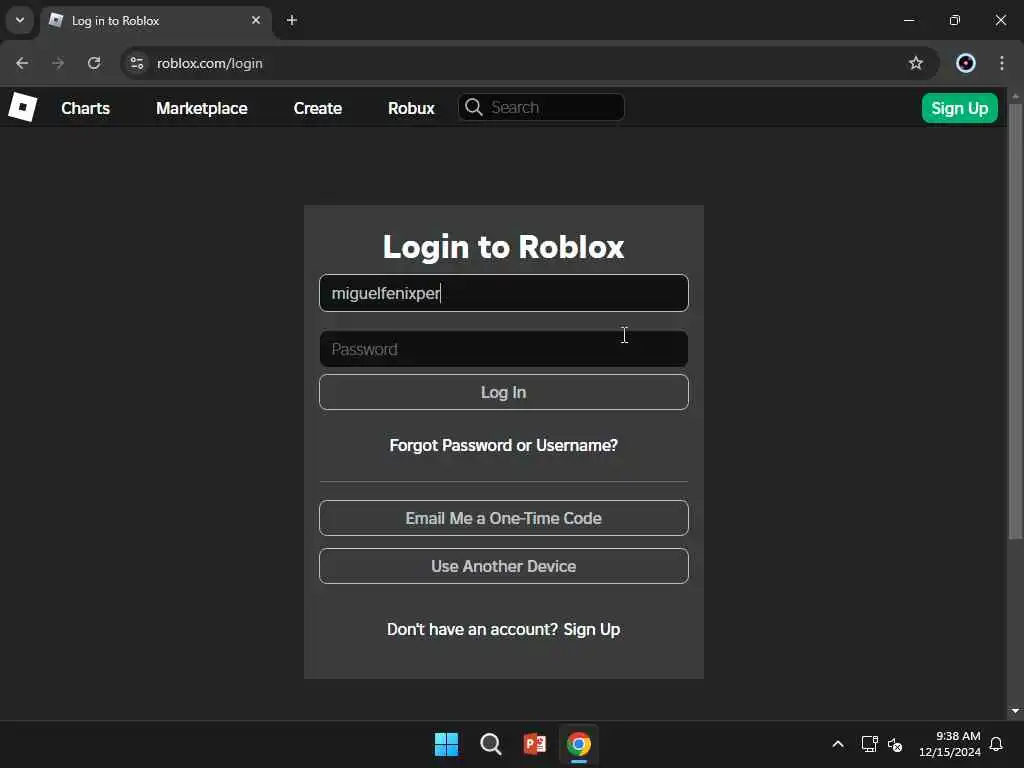This screenshot has width=1024, height=768.
Task: Click the scrollbar down arrow
Action: pyautogui.click(x=1015, y=711)
